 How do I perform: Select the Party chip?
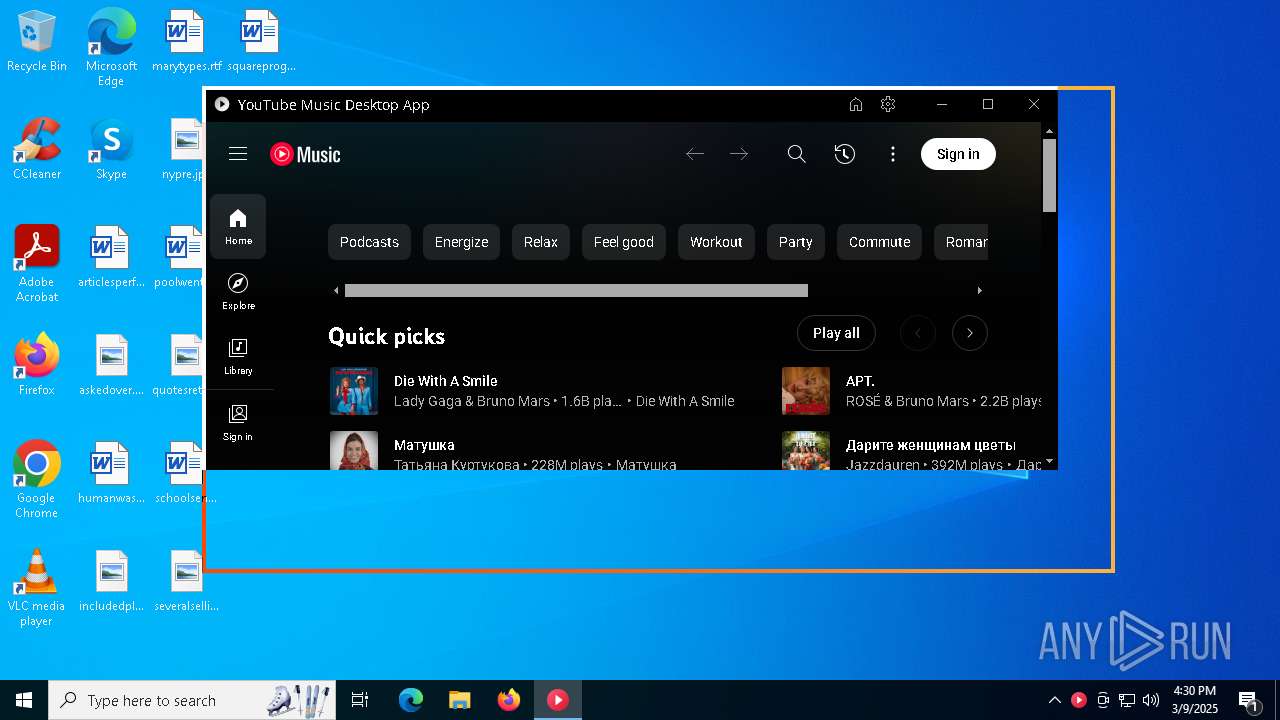[x=796, y=242]
